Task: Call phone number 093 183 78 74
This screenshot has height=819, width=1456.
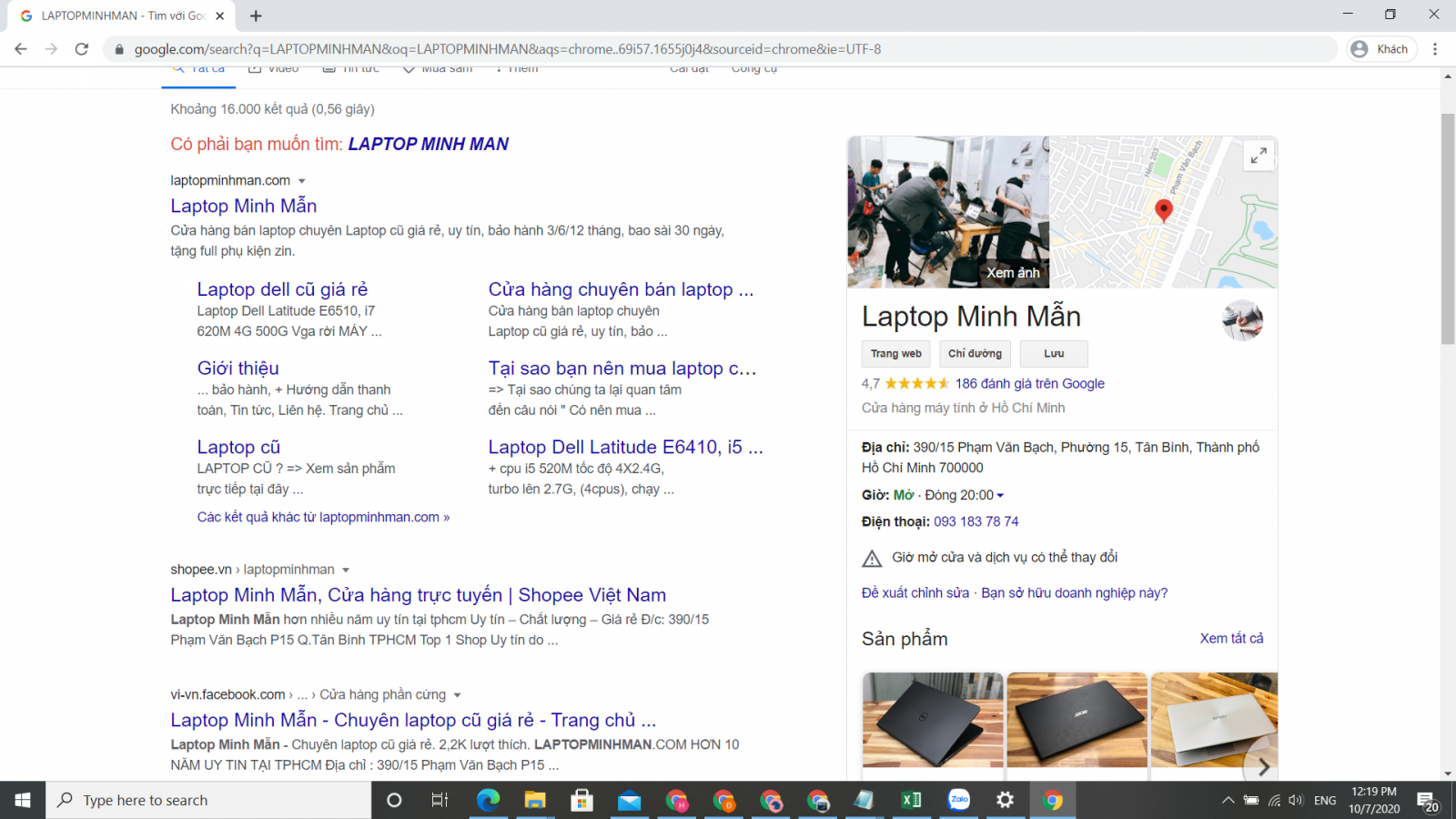Action: tap(976, 521)
